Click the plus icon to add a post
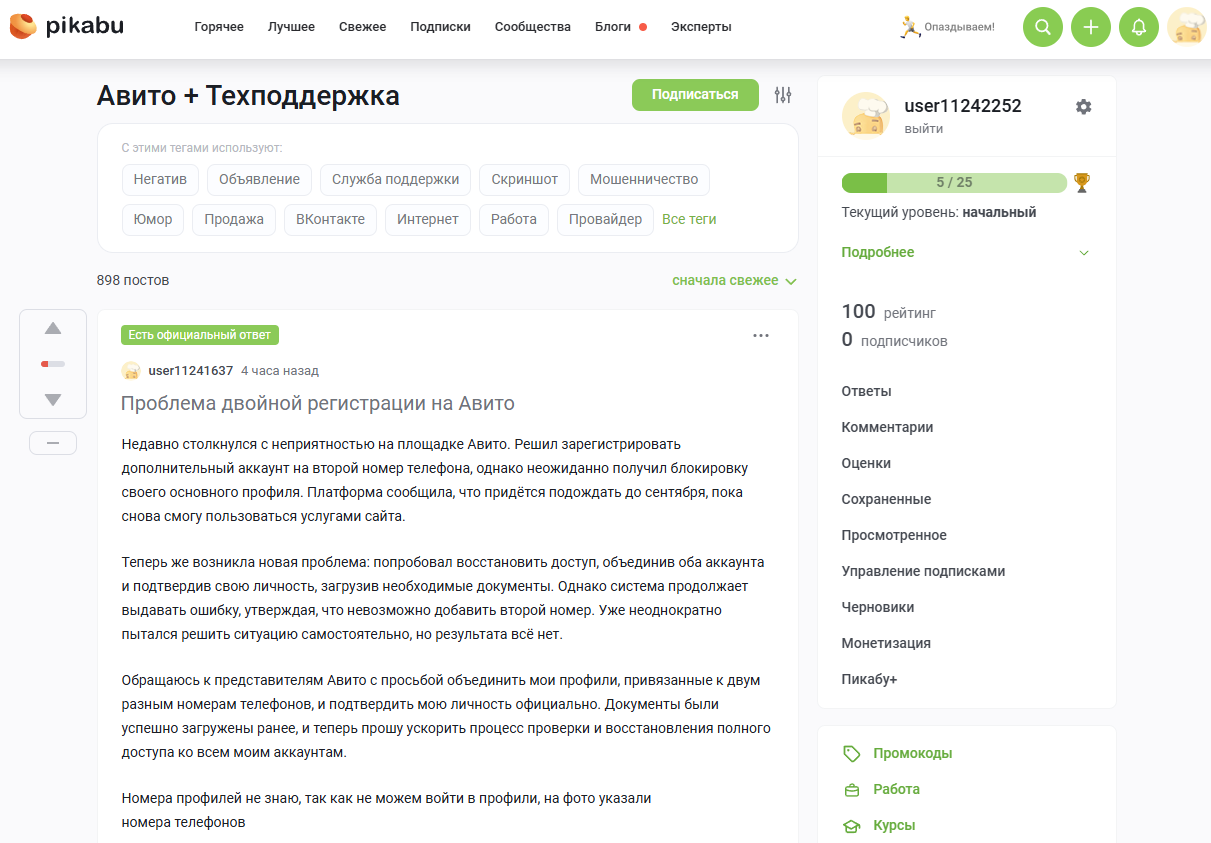The image size is (1211, 843). pyautogui.click(x=1091, y=27)
